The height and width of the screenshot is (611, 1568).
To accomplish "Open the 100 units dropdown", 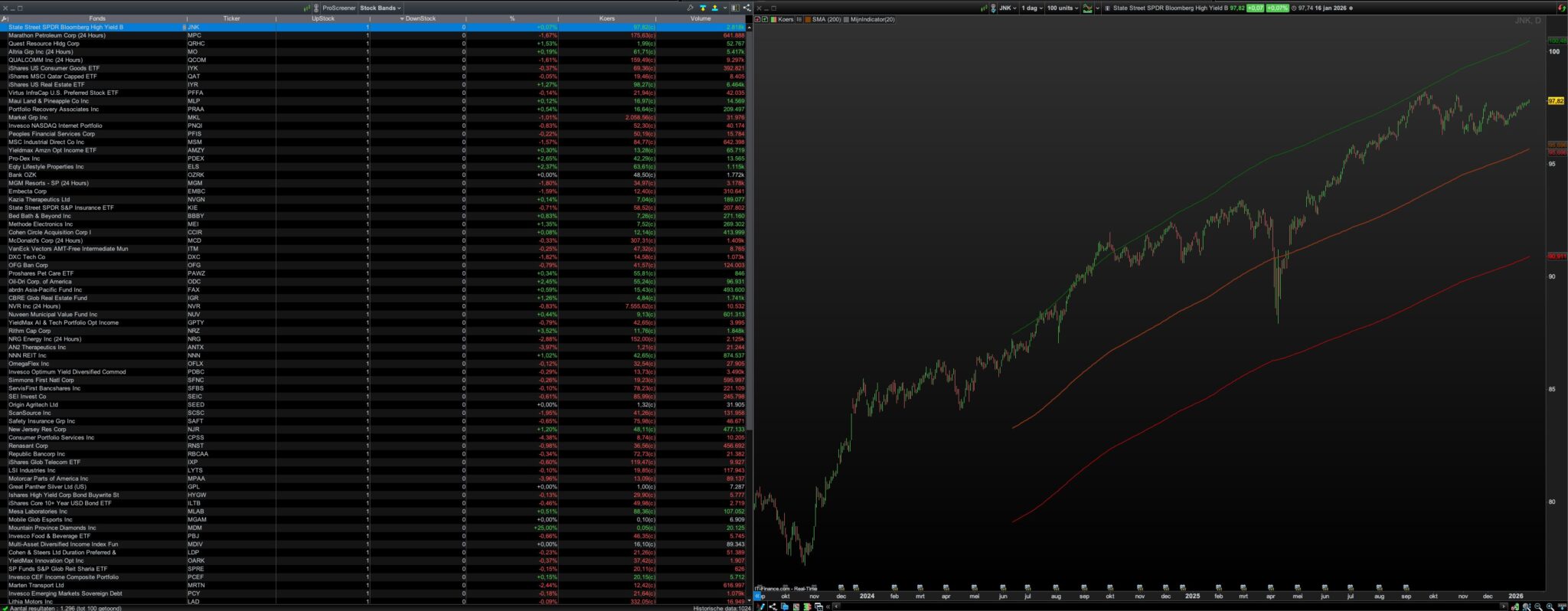I will (x=1063, y=8).
